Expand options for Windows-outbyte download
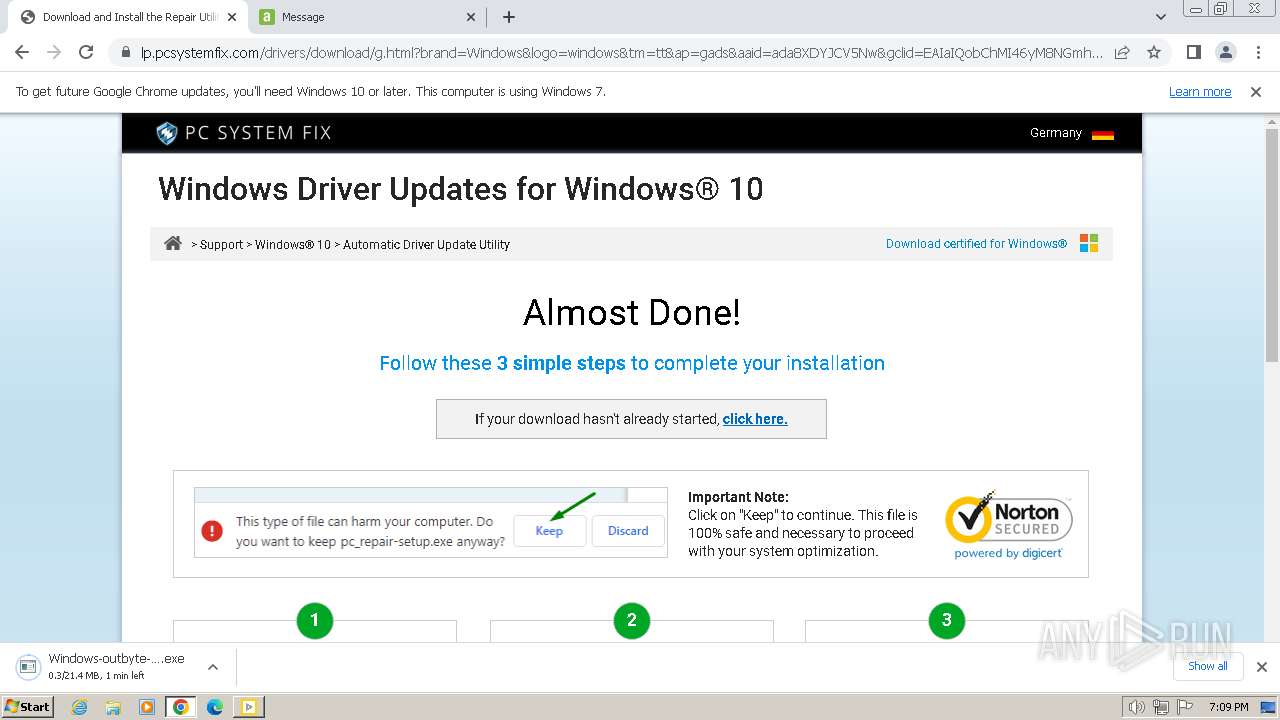Image resolution: width=1280 pixels, height=720 pixels. (212, 667)
